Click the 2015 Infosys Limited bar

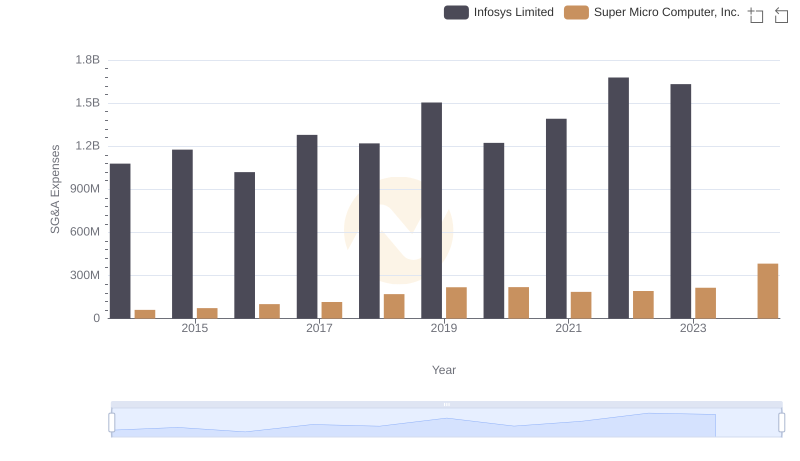point(183,234)
